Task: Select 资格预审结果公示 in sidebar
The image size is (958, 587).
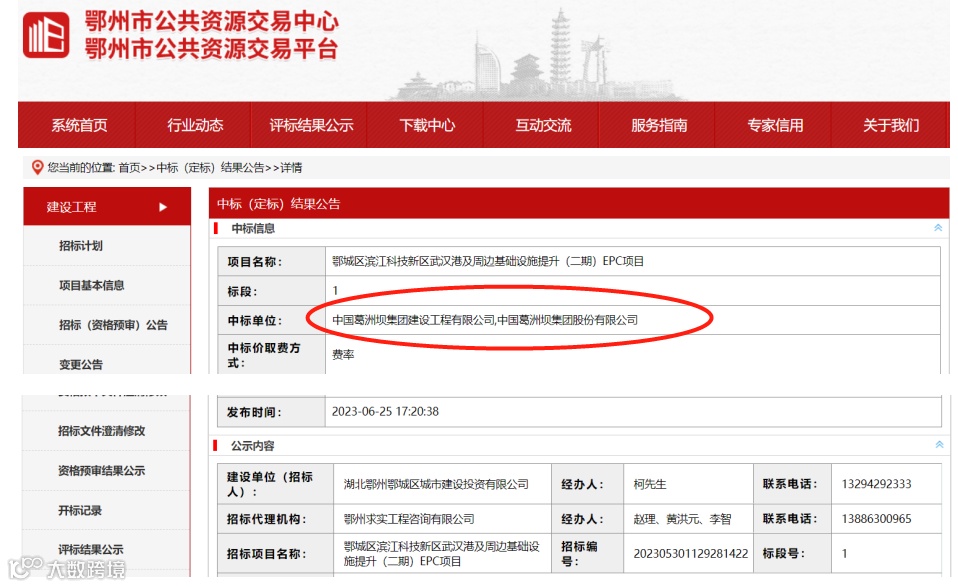Action: [x=101, y=470]
